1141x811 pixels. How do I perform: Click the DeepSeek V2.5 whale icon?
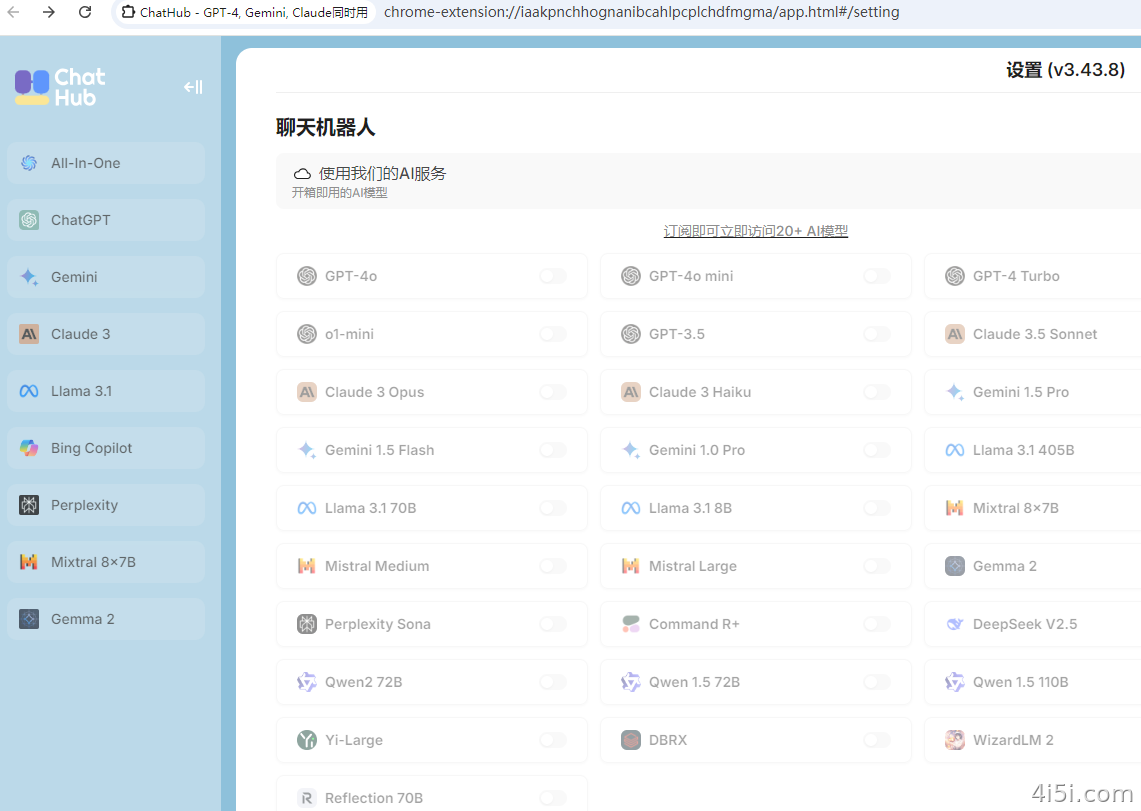point(955,624)
